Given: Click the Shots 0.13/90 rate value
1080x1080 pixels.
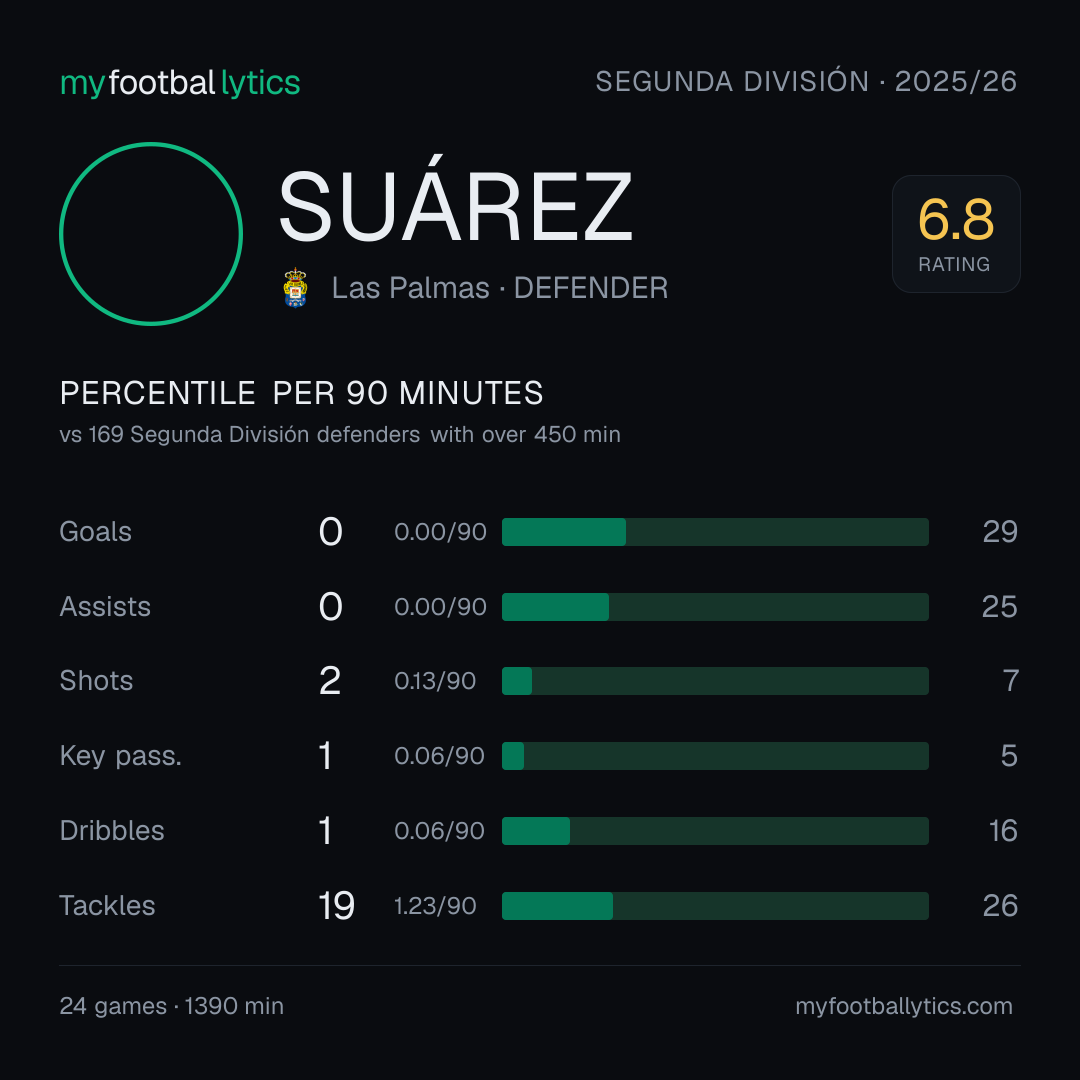Looking at the screenshot, I should coord(435,681).
